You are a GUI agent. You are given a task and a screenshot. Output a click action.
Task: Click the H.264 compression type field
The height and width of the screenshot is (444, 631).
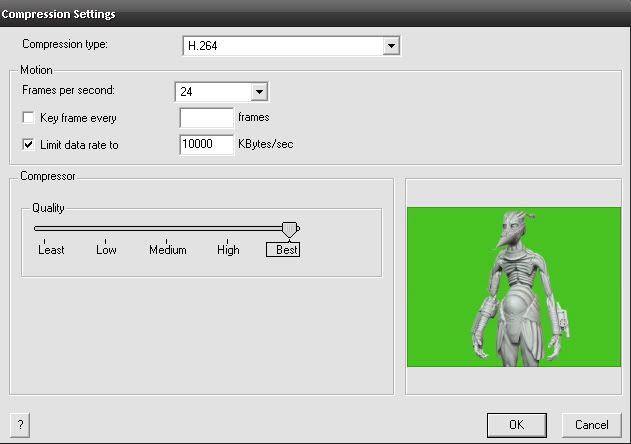[280, 46]
